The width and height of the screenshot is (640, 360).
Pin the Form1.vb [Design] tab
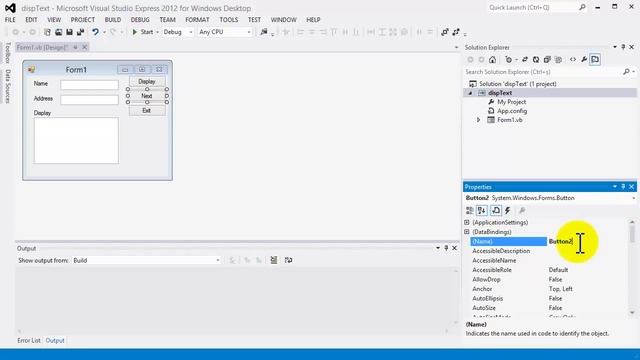pos(75,47)
